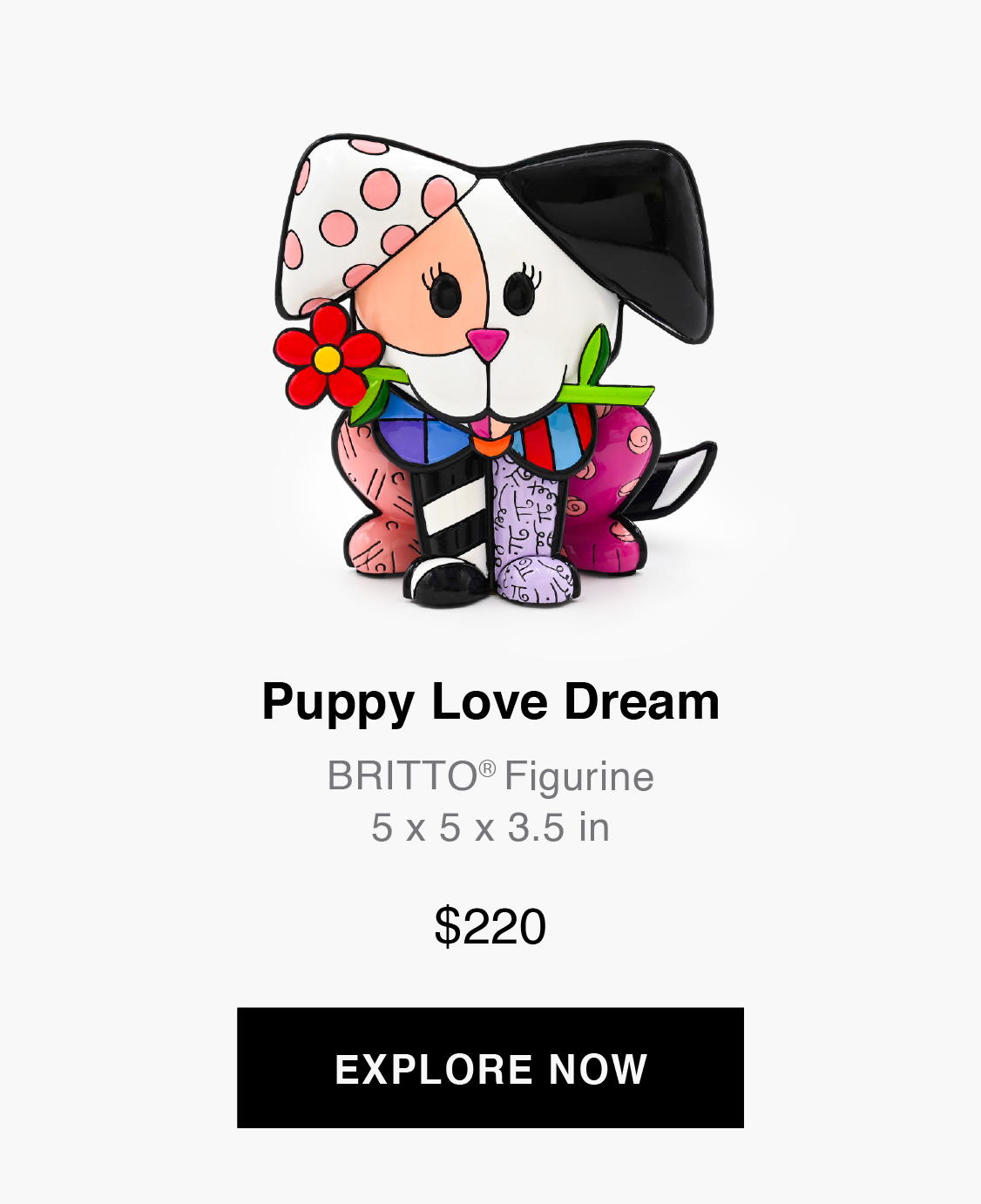The width and height of the screenshot is (981, 1204).
Task: Select the $220 price text
Action: click(x=490, y=926)
